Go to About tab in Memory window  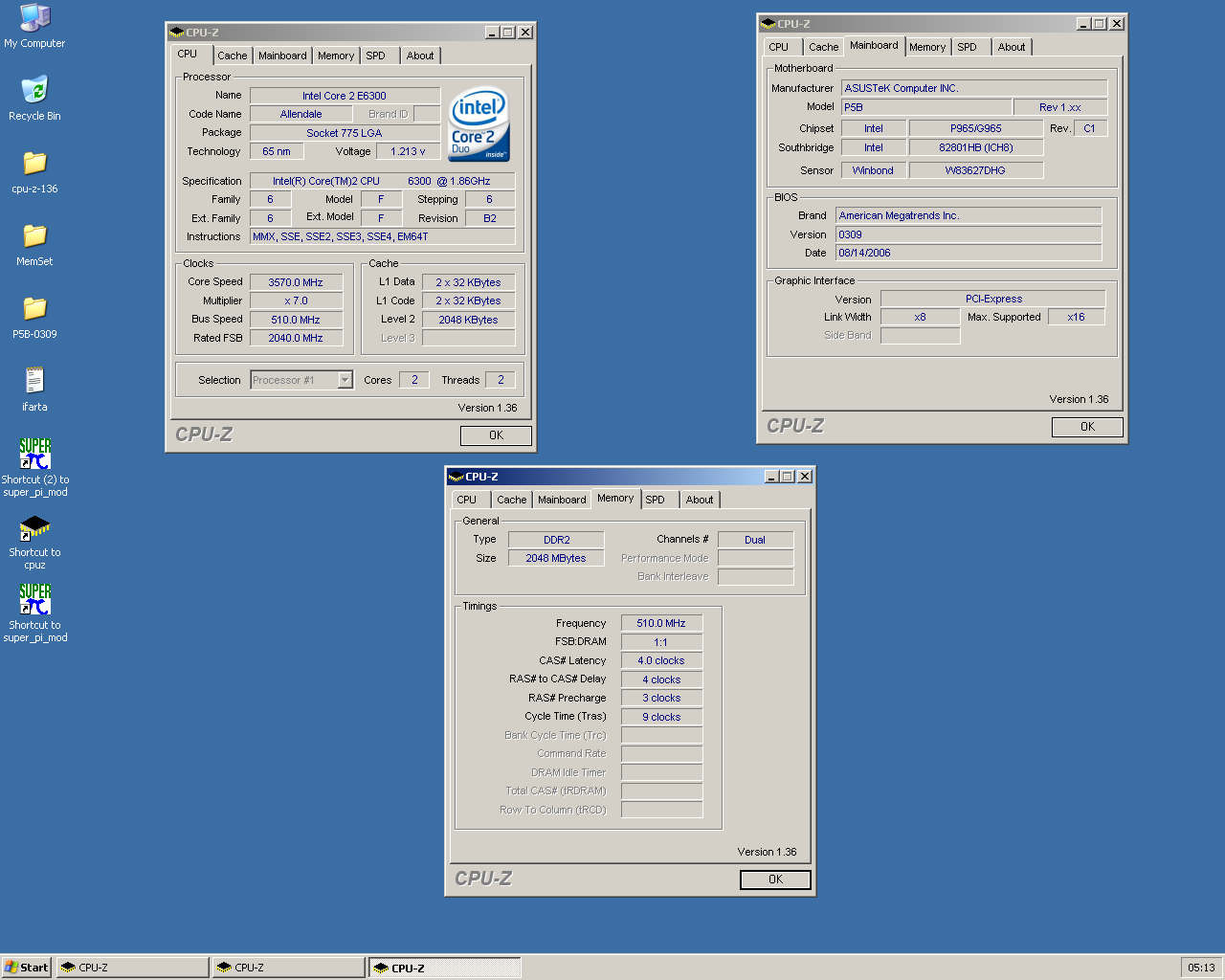tap(700, 500)
